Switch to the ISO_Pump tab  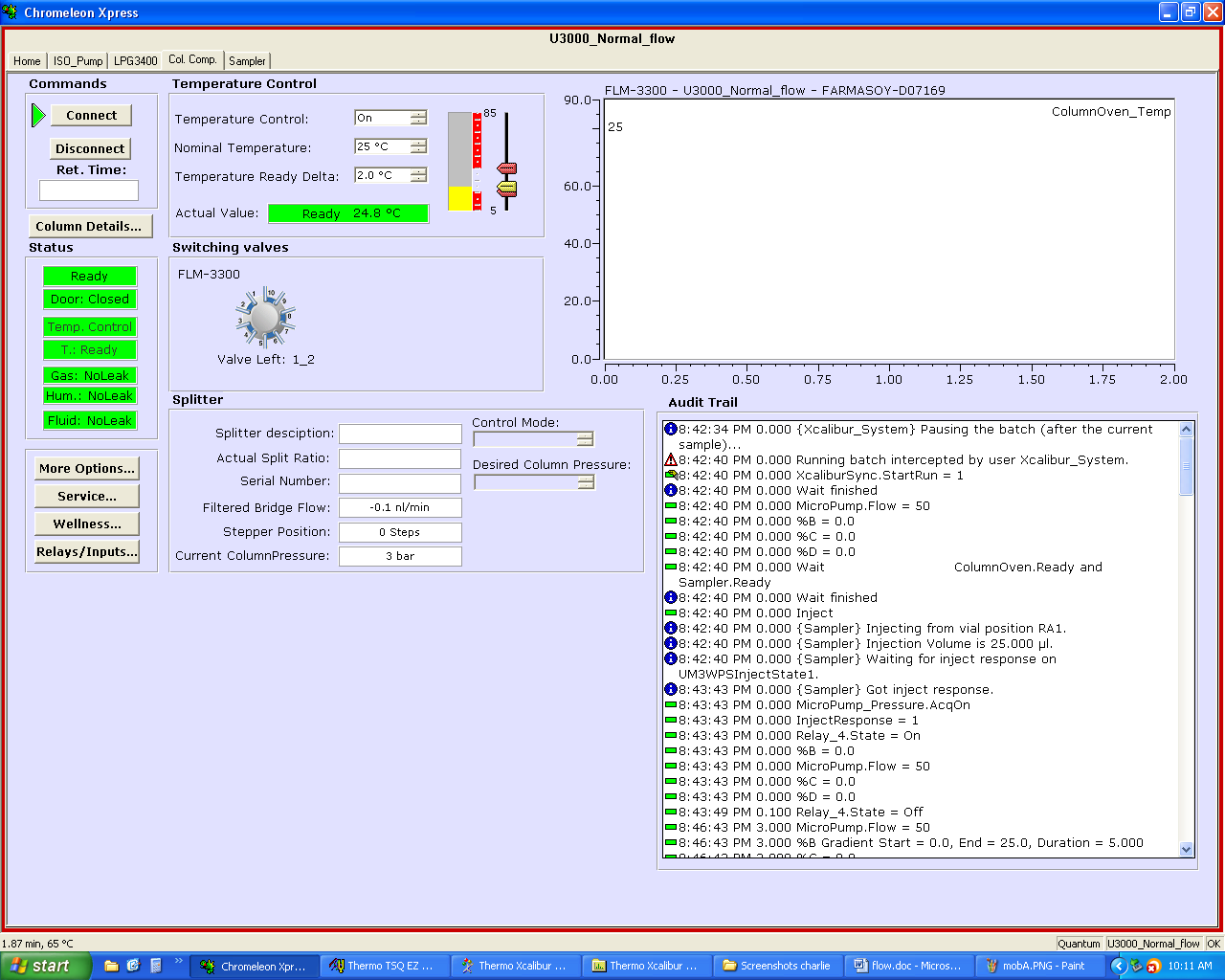78,61
